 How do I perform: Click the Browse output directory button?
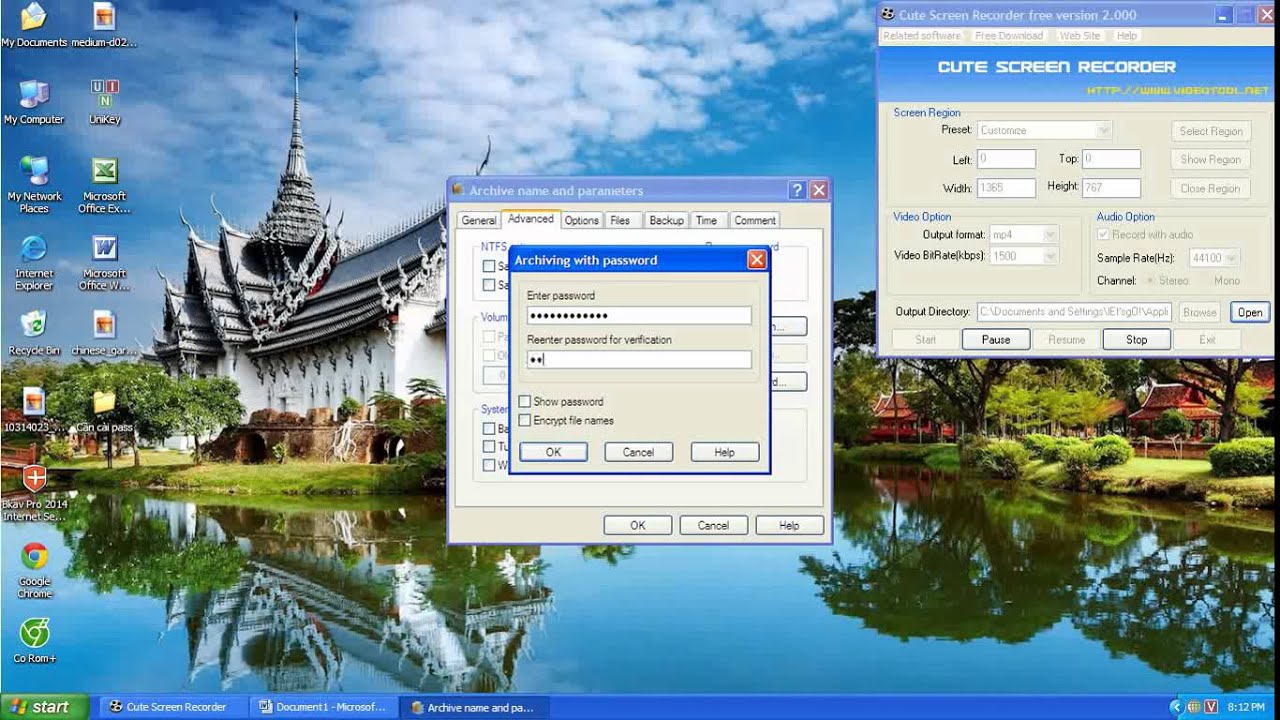[x=1199, y=312]
